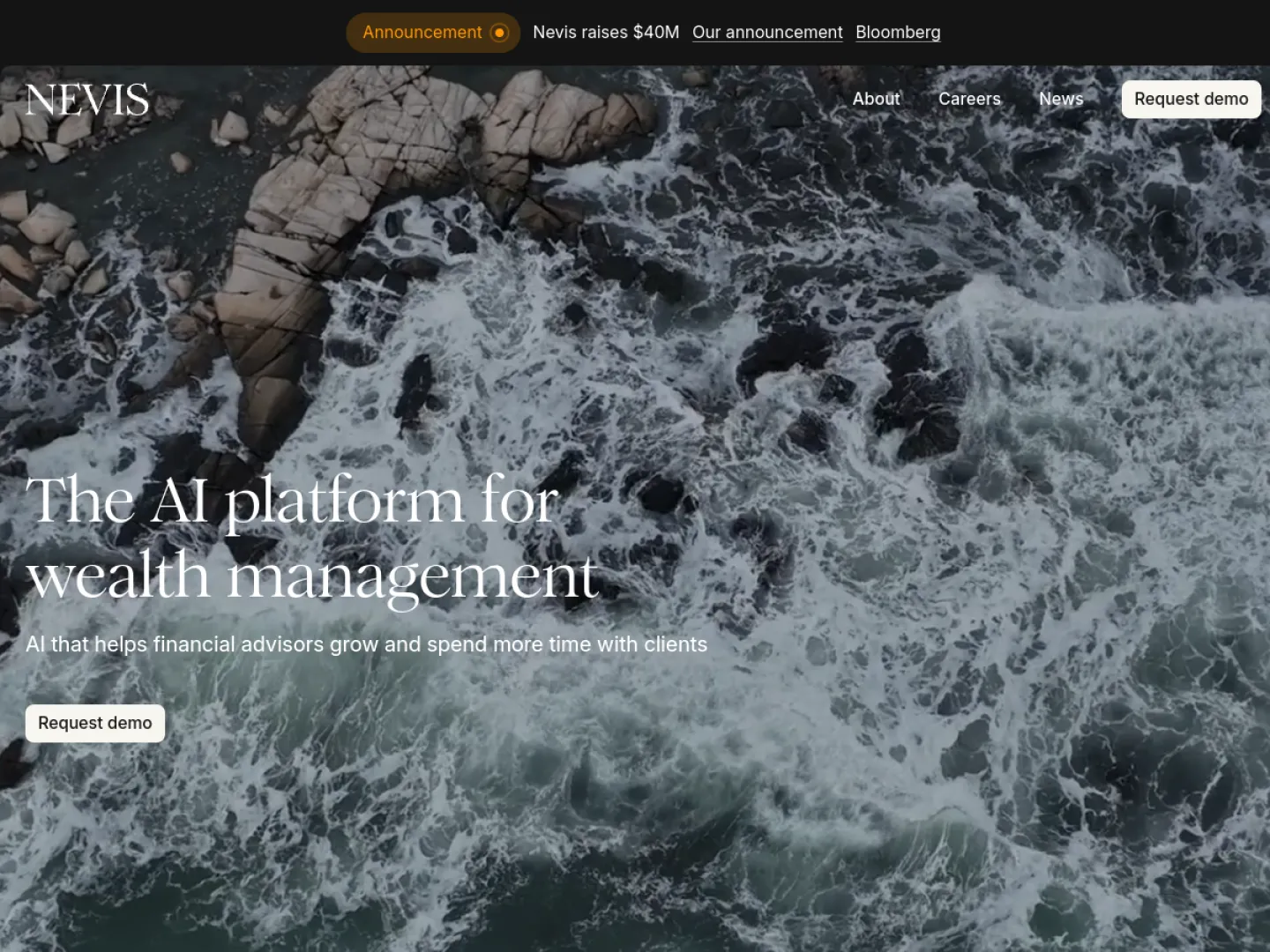This screenshot has height=952, width=1270.
Task: Click the subtitle about financial advisors
Action: point(366,644)
